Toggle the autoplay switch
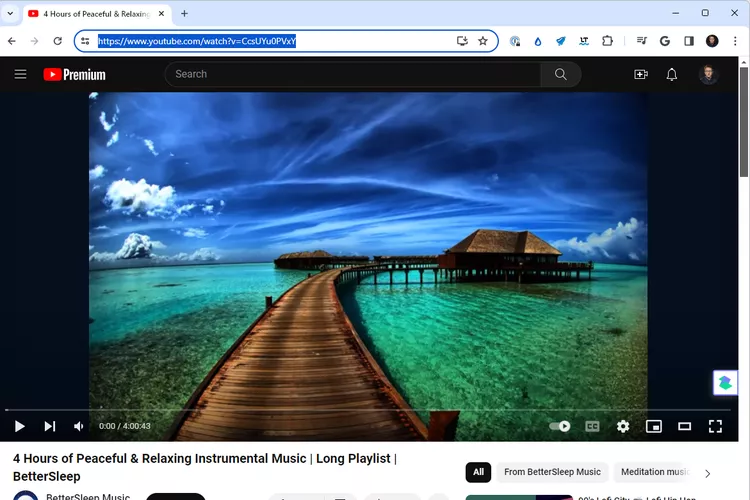The width and height of the screenshot is (750, 500). (560, 426)
